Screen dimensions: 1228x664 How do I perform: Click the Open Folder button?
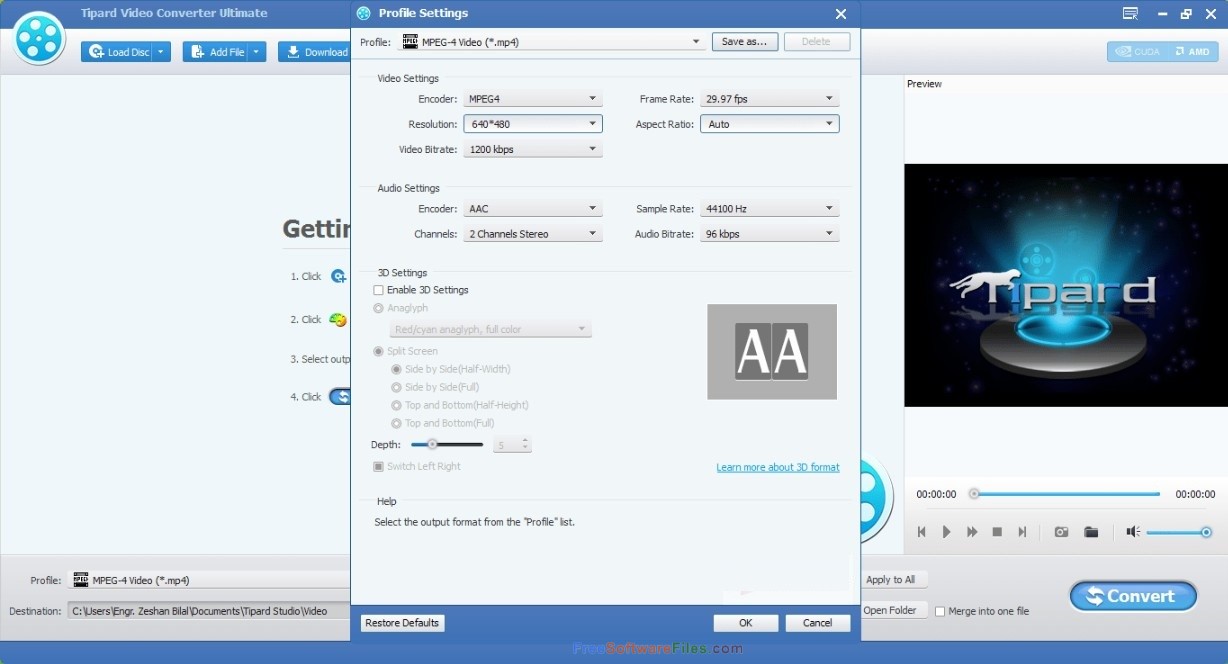[890, 610]
